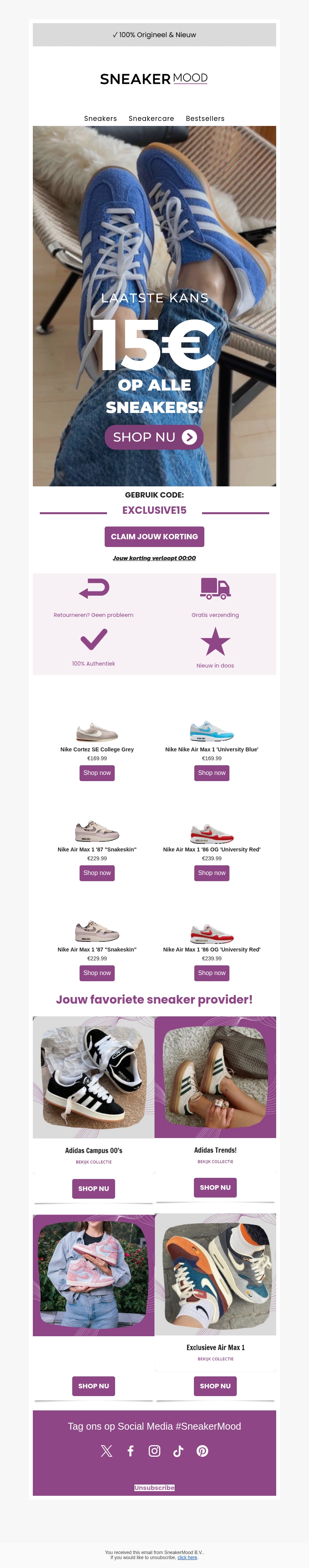Follow the 'click here' unsubscribe link
The image size is (309, 1568).
tap(187, 1558)
